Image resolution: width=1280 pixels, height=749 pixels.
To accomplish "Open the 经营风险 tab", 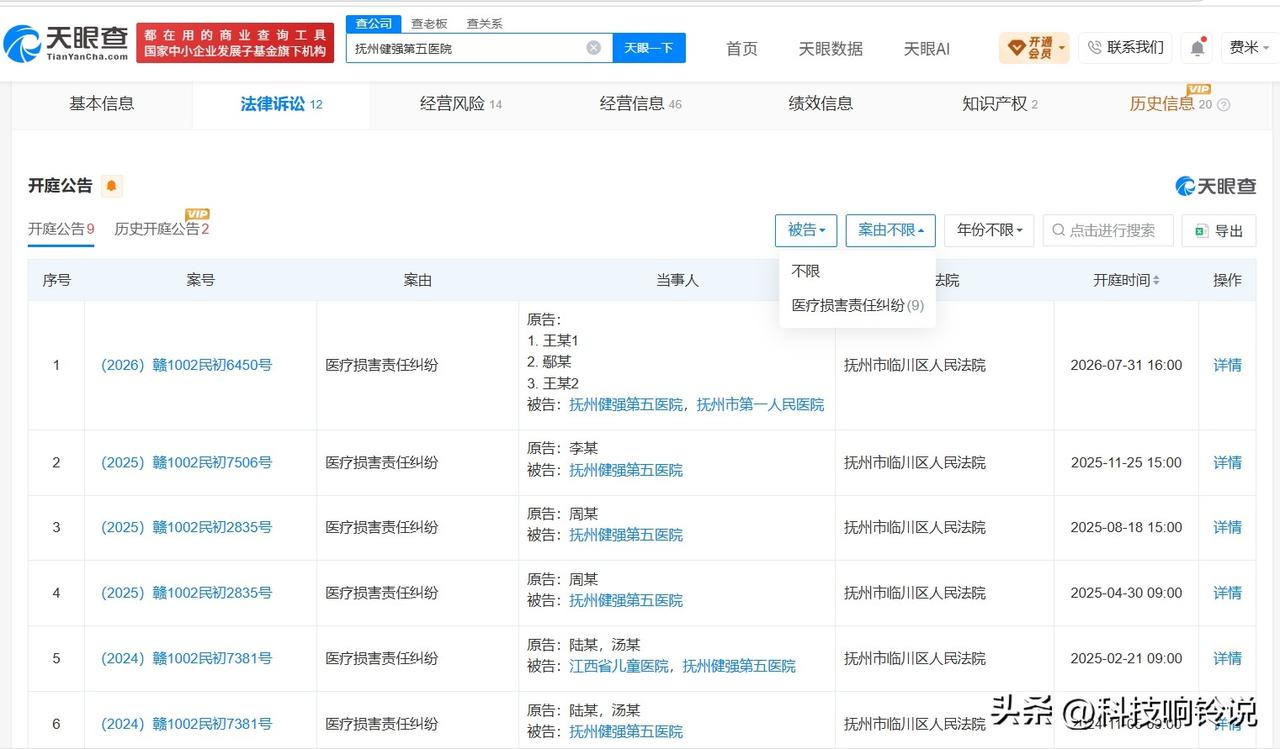I will click(x=461, y=104).
